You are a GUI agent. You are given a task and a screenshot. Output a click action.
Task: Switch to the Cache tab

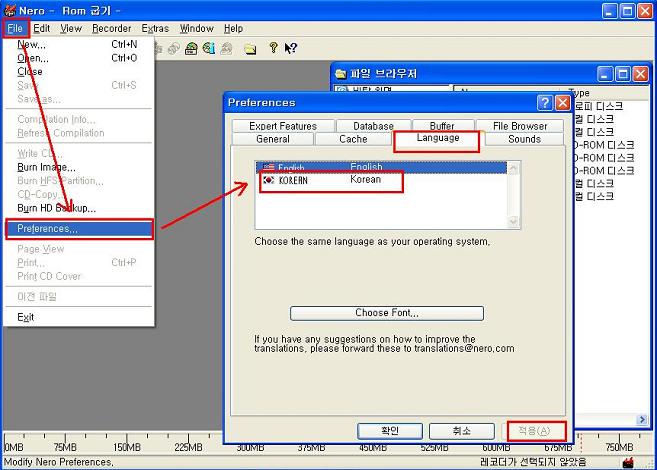[x=353, y=139]
